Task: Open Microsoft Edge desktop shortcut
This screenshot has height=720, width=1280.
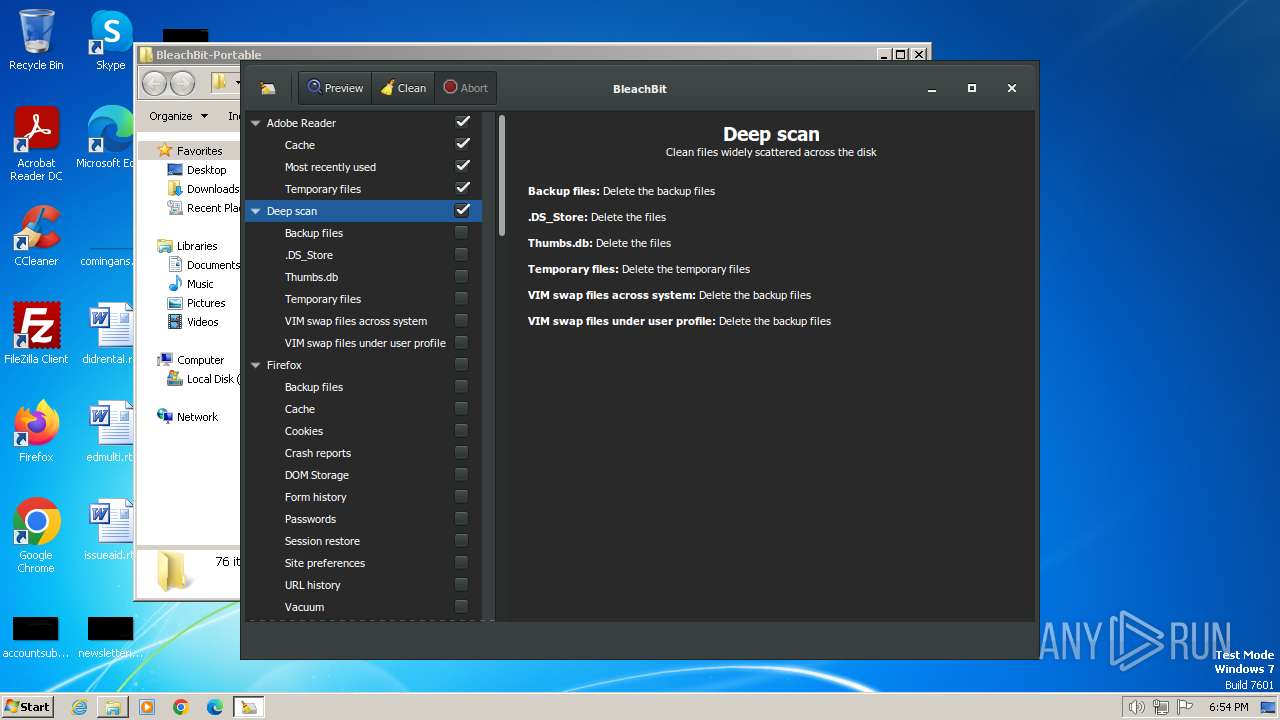Action: [x=110, y=138]
